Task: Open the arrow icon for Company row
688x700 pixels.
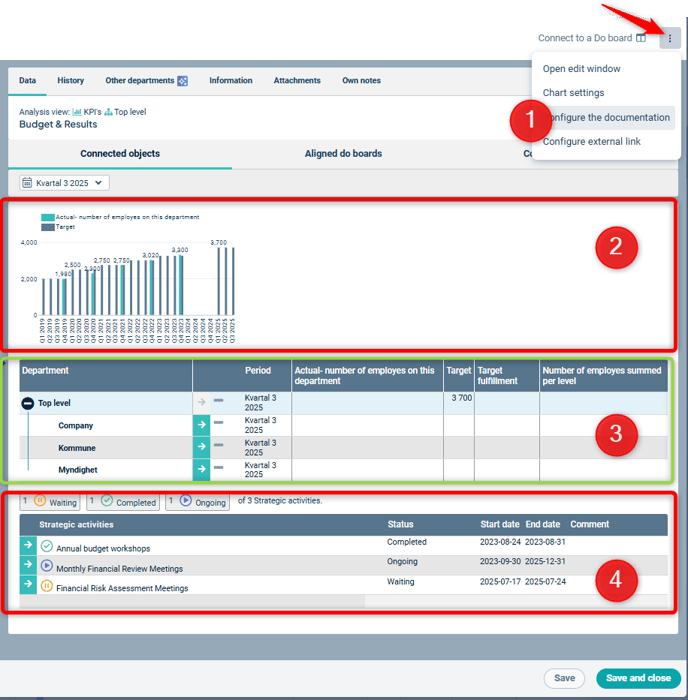Action: [x=201, y=426]
